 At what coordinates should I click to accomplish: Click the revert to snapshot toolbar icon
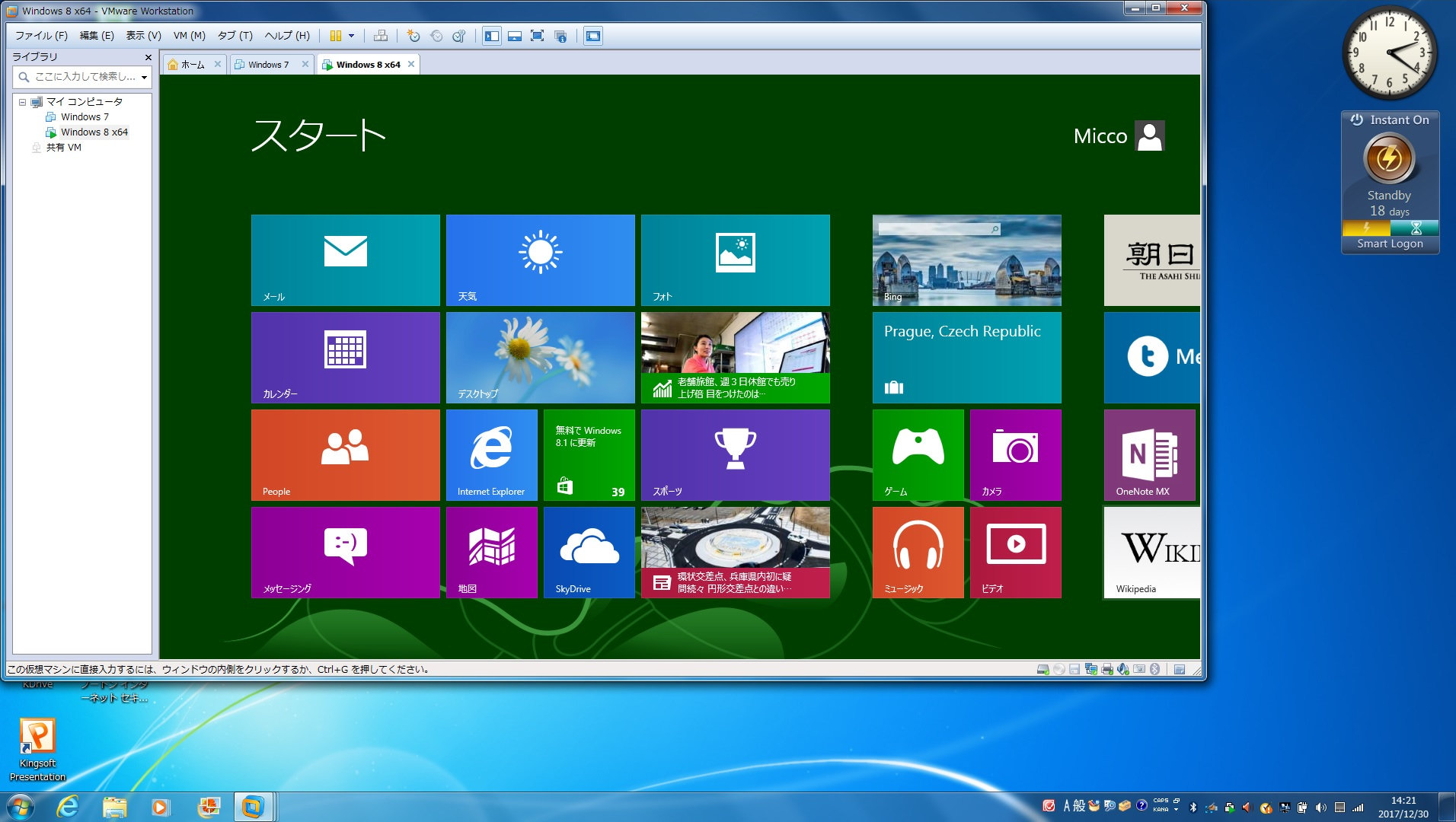436,36
